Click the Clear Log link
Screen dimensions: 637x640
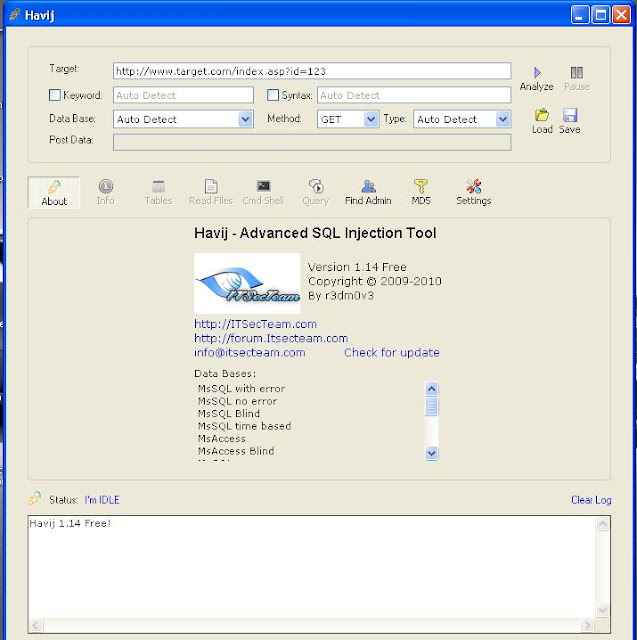pyautogui.click(x=591, y=500)
